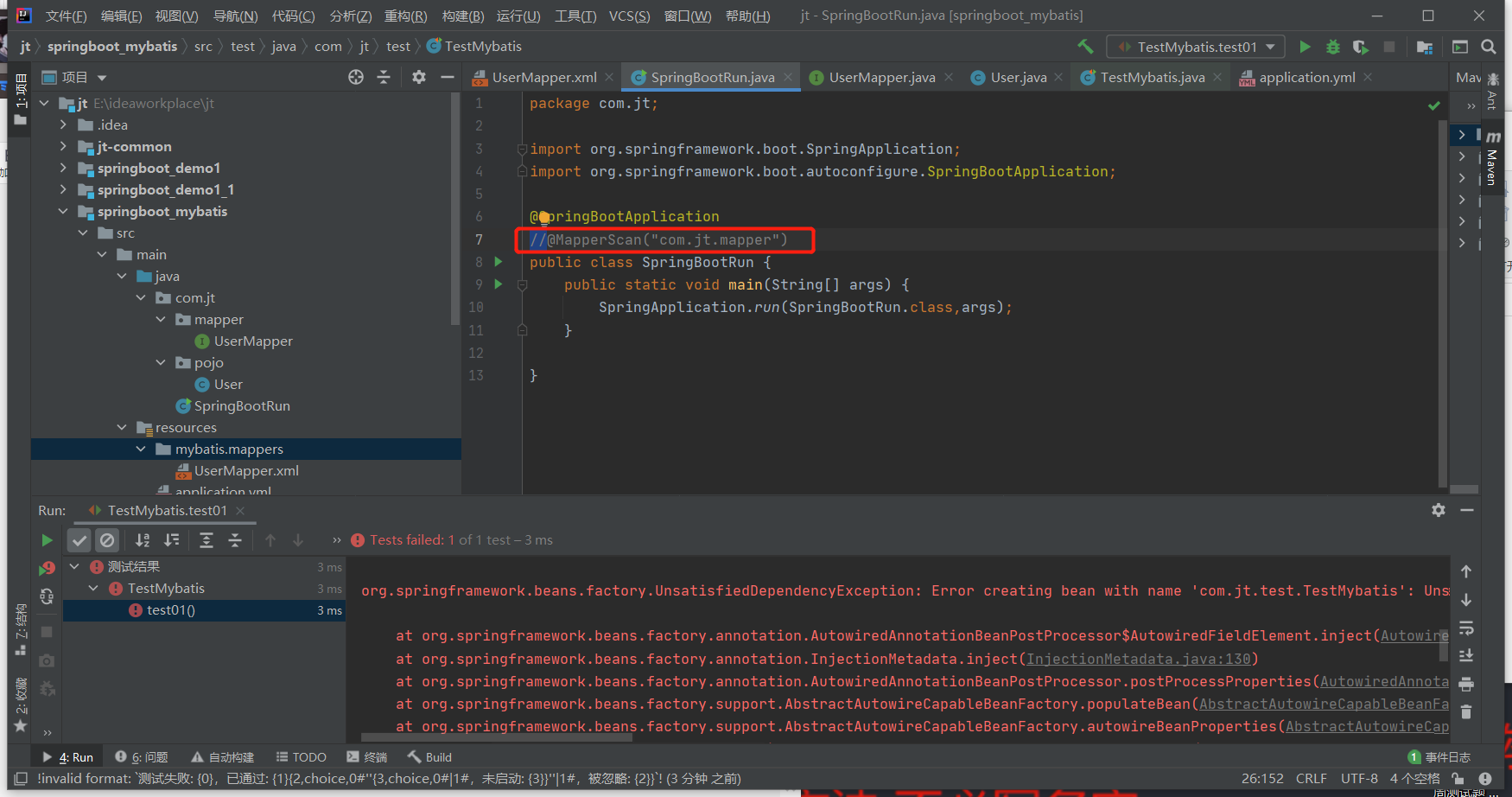
Task: Collapse the 测试结果 test tree node
Action: 74,567
